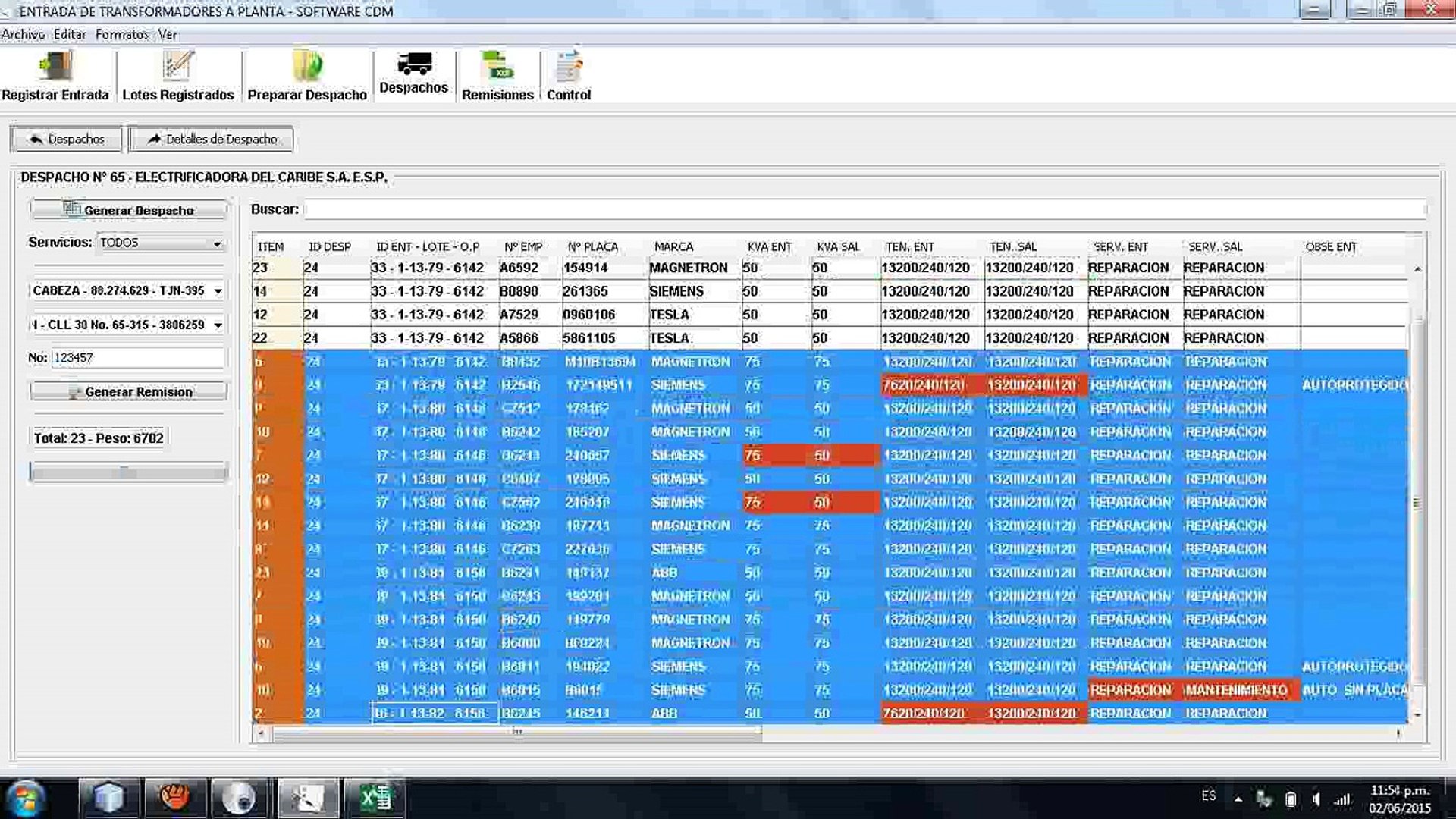Expand the CLL 30 address dropdown
Viewport: 1456px width, 819px height.
[x=218, y=325]
